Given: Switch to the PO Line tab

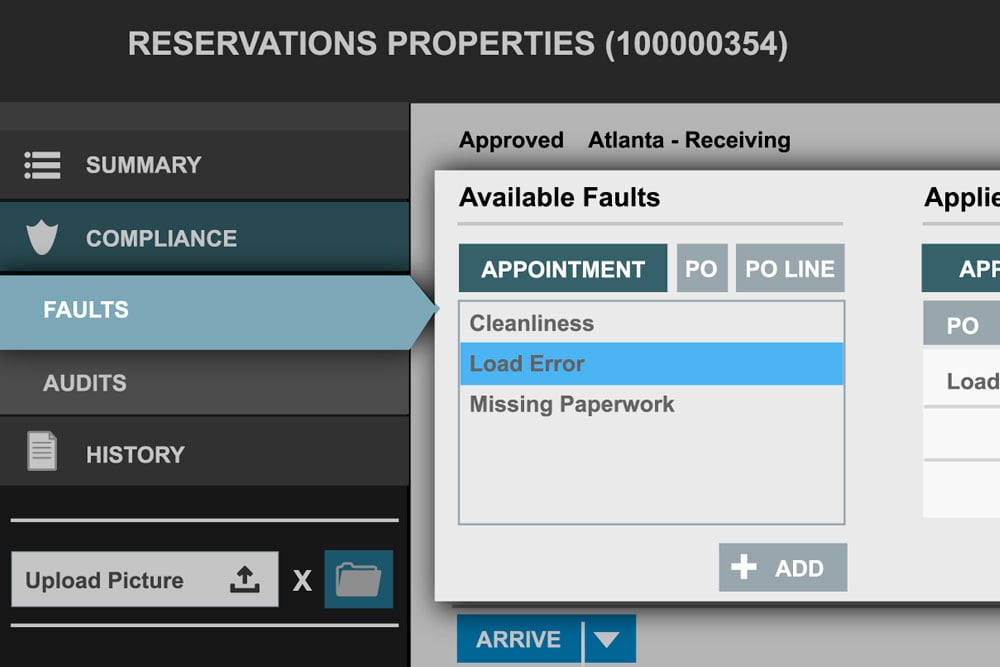Looking at the screenshot, I should coord(790,269).
